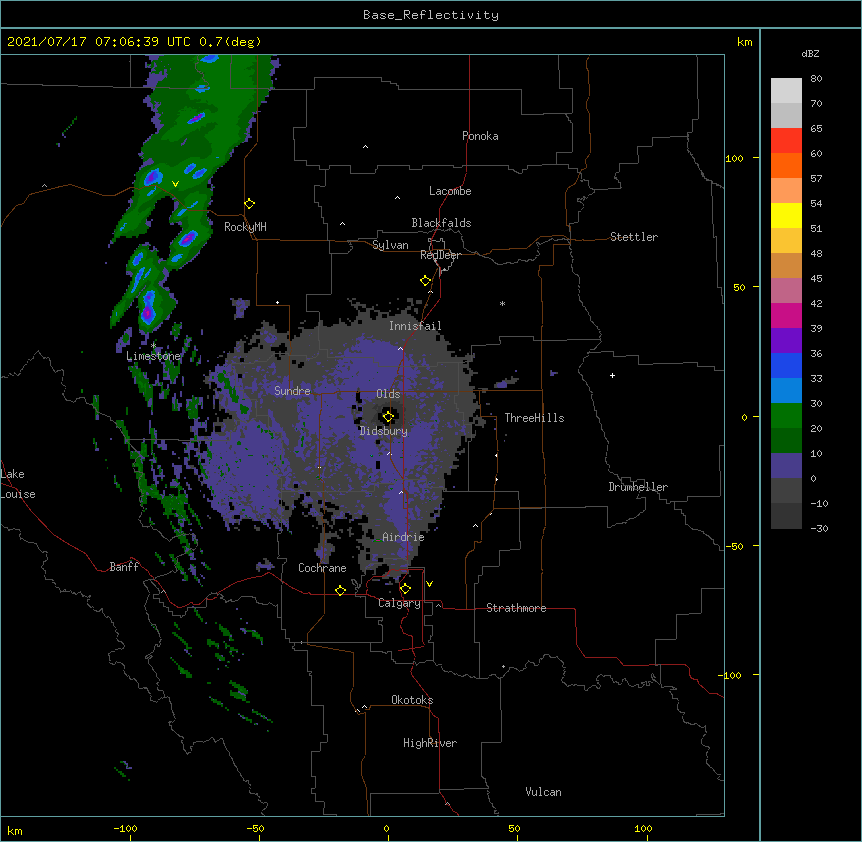Click the Didsbury town label
Viewport: 862px width, 842px height.
[x=384, y=431]
